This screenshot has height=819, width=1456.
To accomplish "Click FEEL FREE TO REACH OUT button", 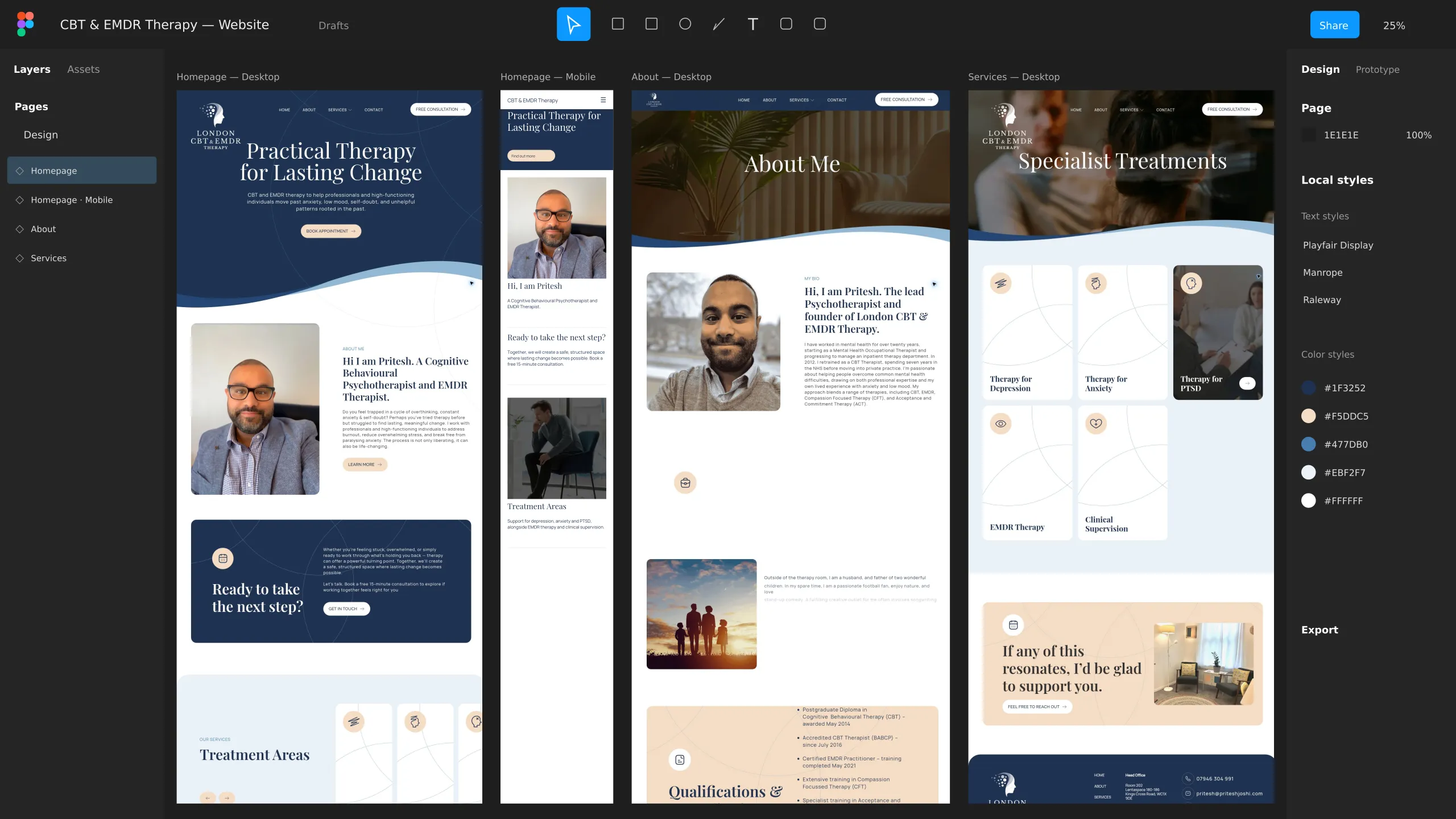I will (1037, 706).
